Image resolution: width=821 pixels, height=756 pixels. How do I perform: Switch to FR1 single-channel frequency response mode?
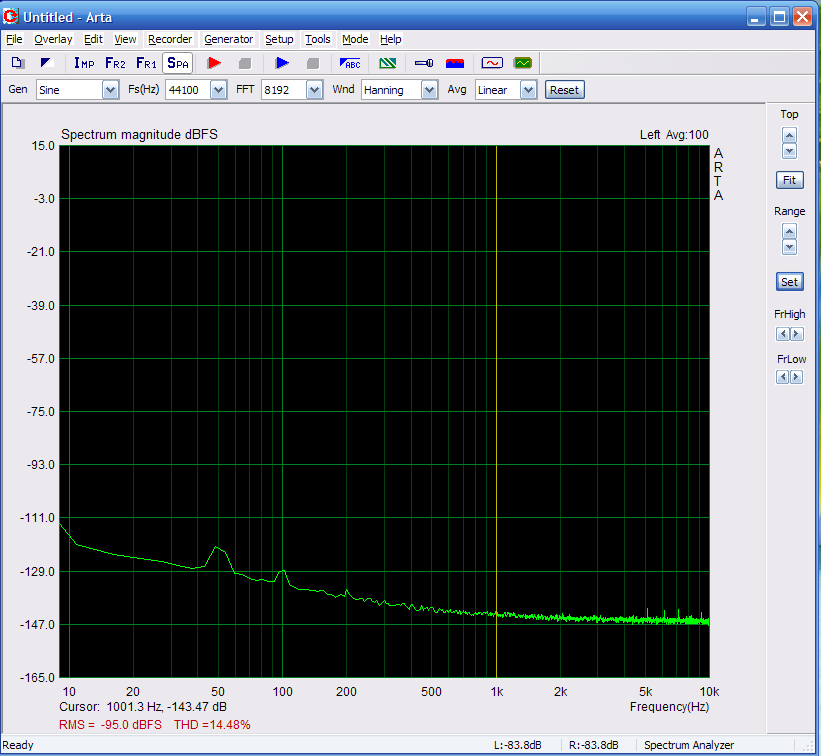click(146, 63)
